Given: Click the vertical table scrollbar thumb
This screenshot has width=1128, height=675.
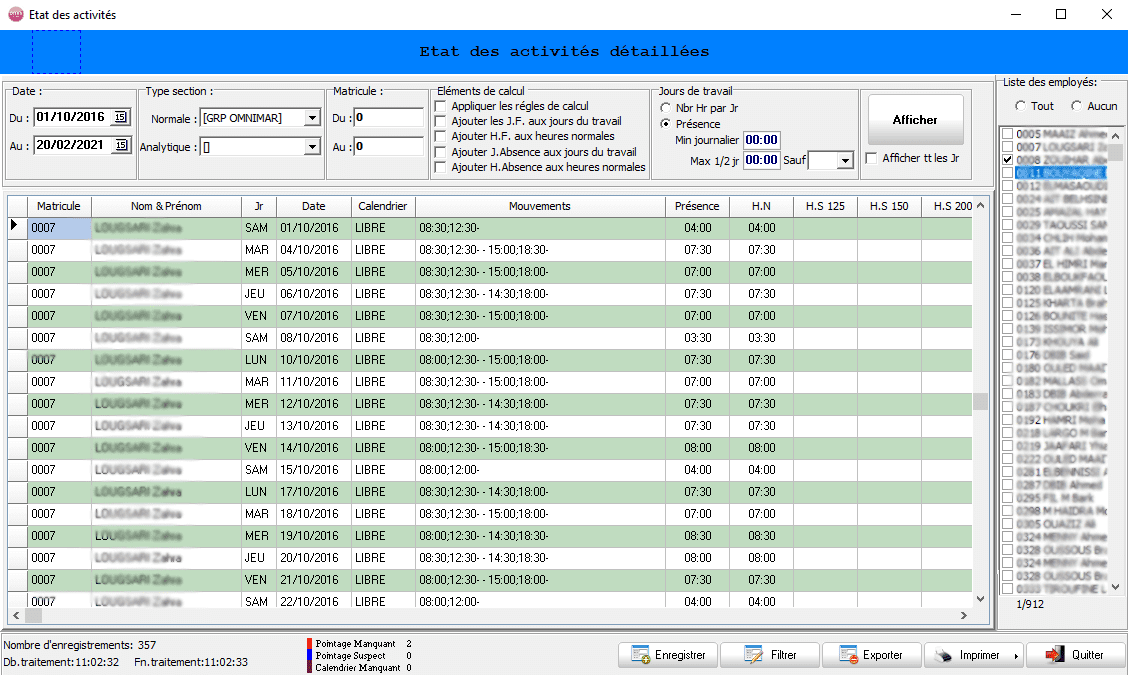Looking at the screenshot, I should pyautogui.click(x=980, y=401).
